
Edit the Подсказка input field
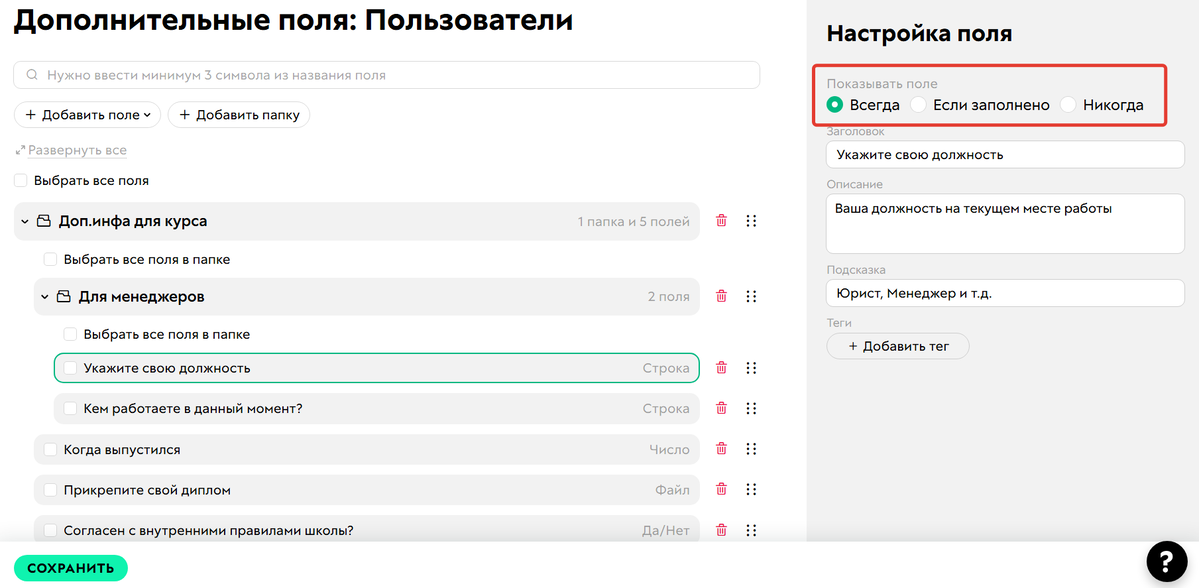(1005, 293)
